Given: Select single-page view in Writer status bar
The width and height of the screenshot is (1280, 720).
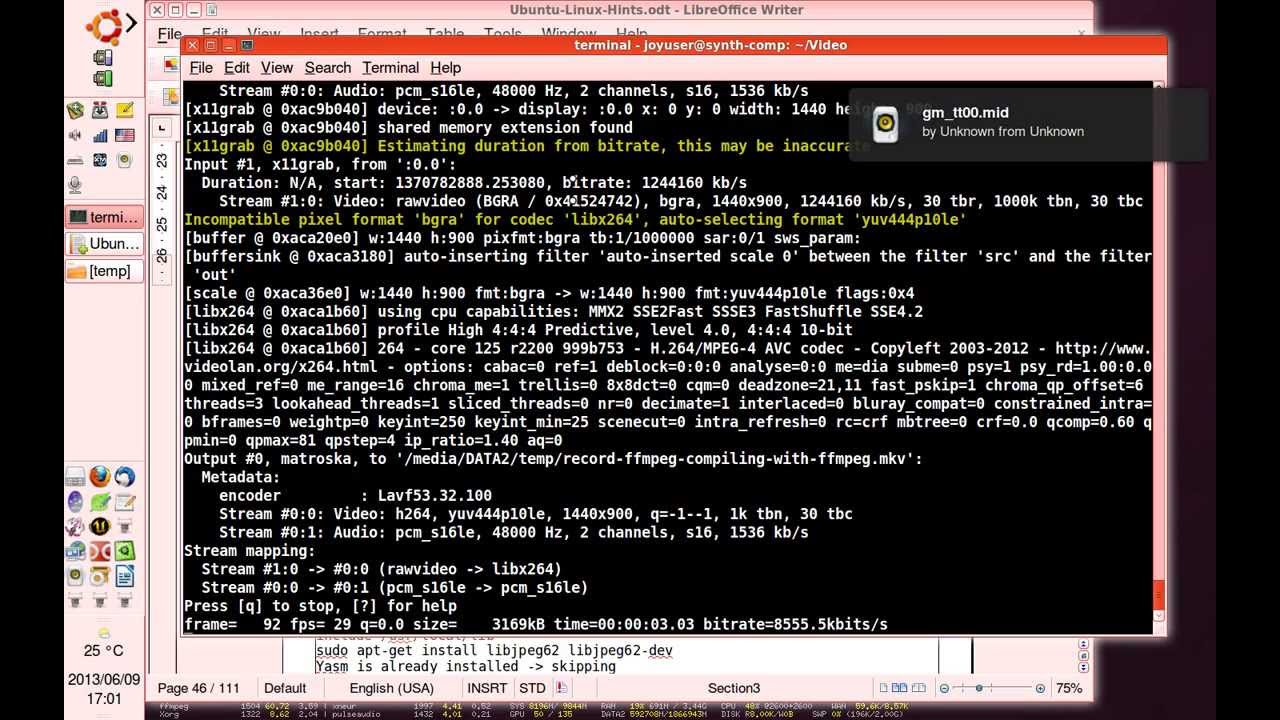Looking at the screenshot, I should pos(885,688).
